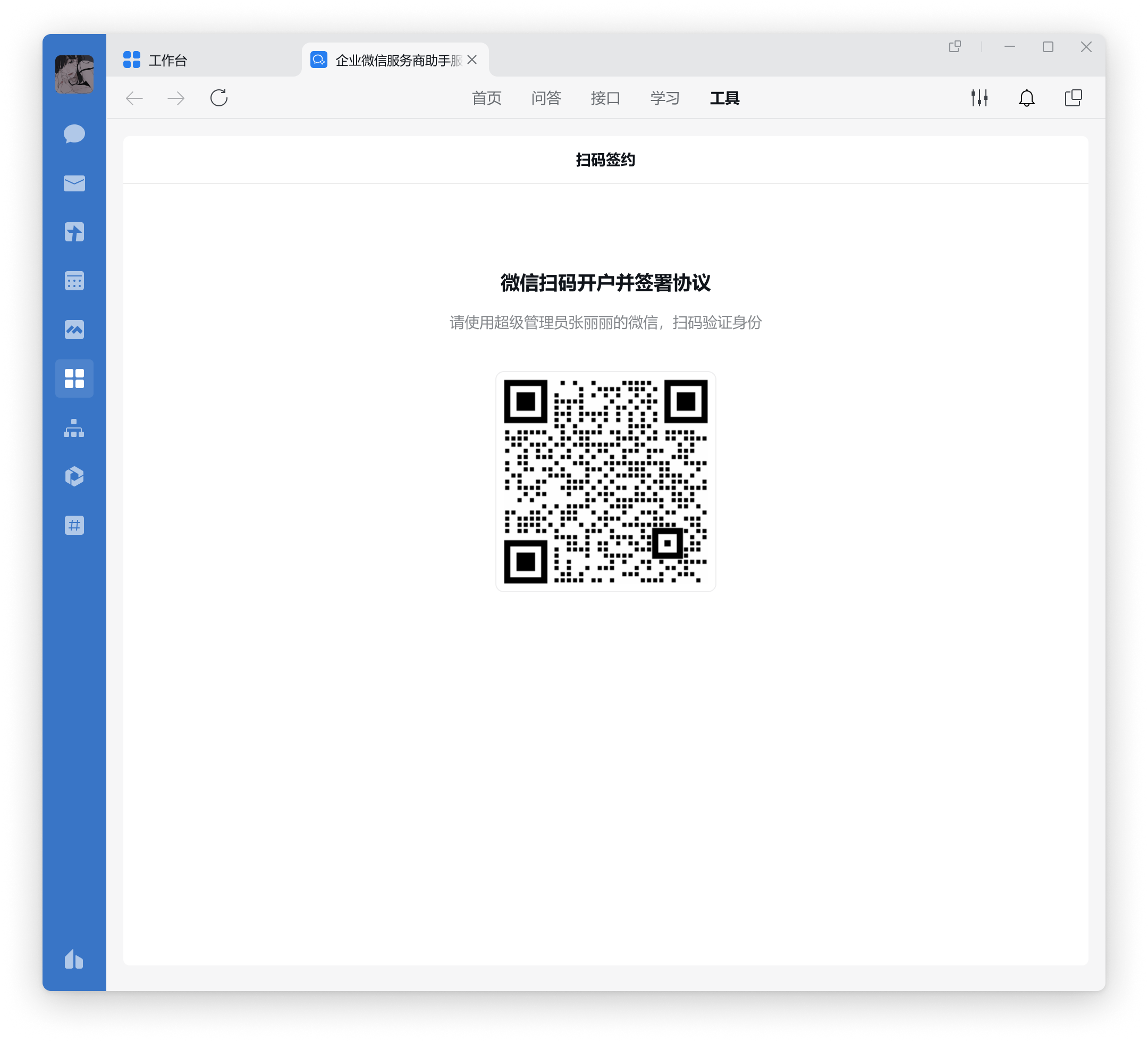Close the 企业微信服务商助手 tab
Viewport: 1148px width, 1042px height.
472,60
